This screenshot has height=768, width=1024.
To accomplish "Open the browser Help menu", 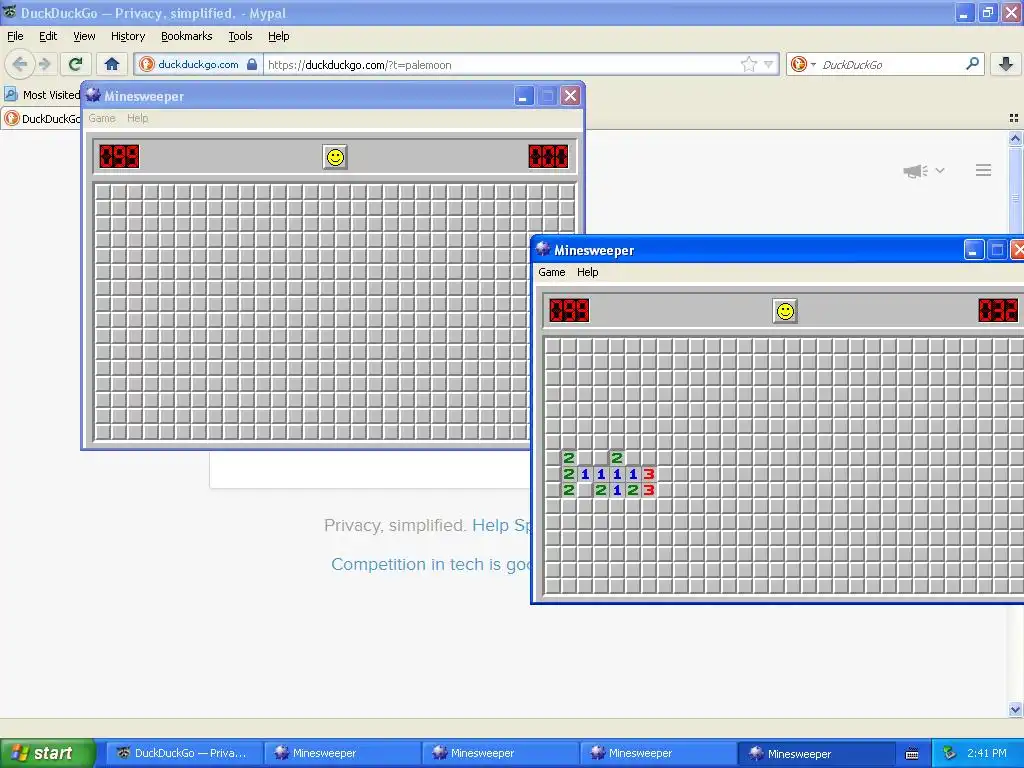I will [278, 36].
